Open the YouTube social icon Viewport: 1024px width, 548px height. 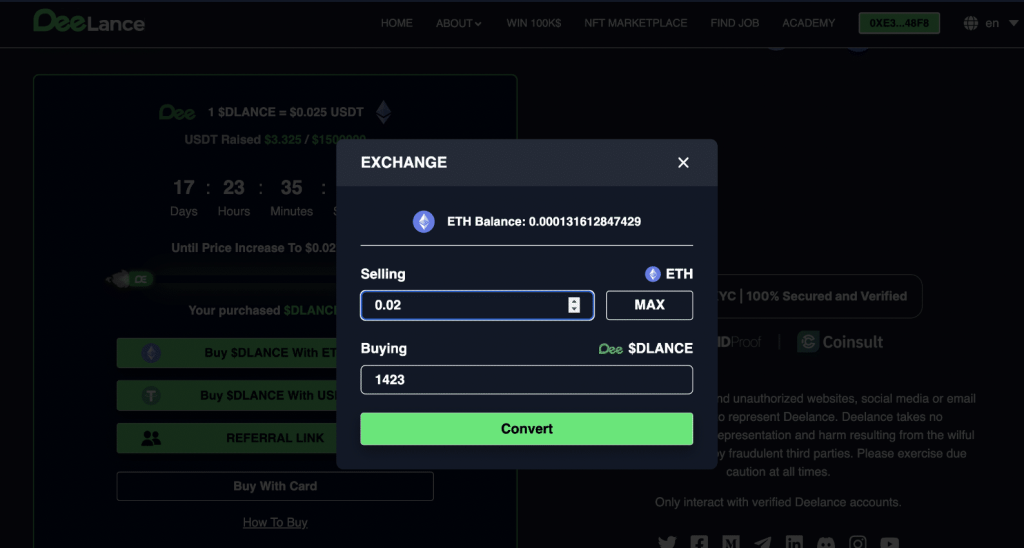pyautogui.click(x=889, y=543)
